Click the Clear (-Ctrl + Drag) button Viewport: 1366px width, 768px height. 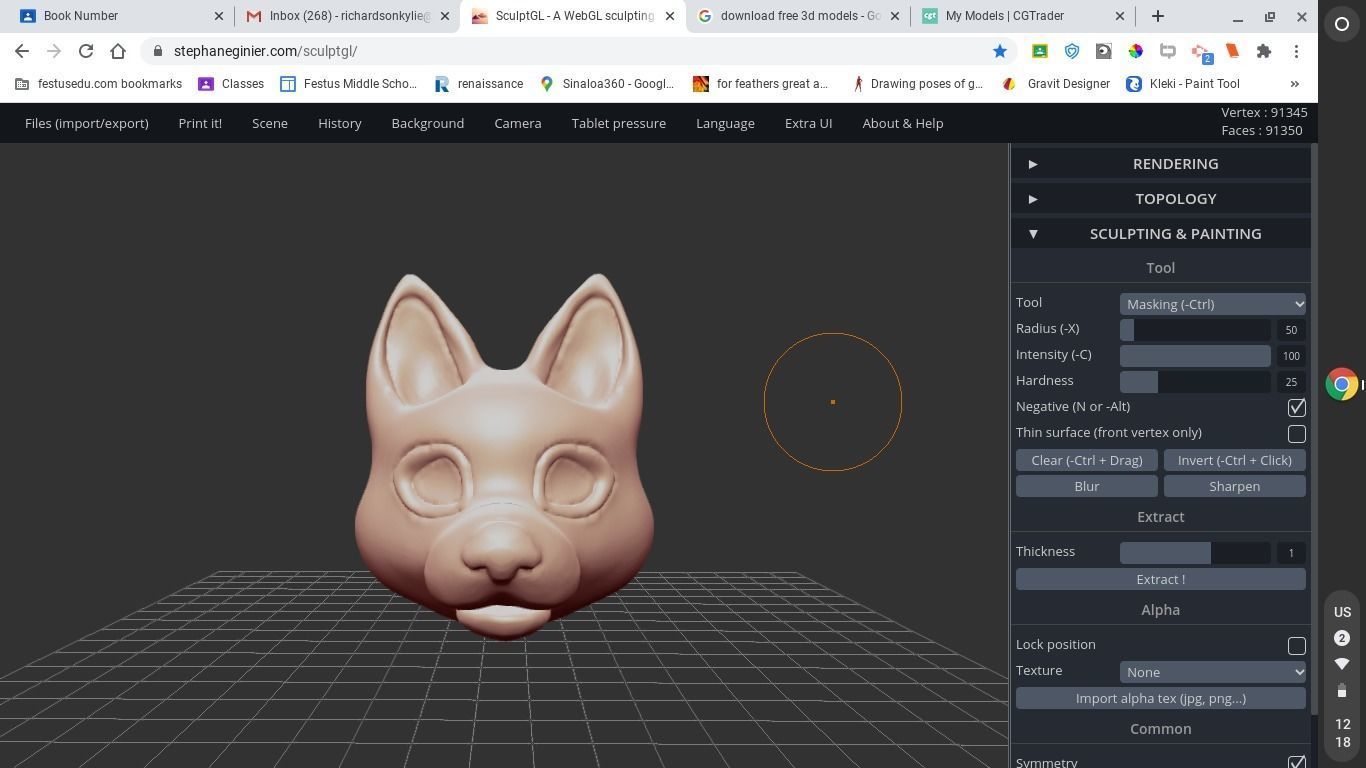coord(1087,460)
